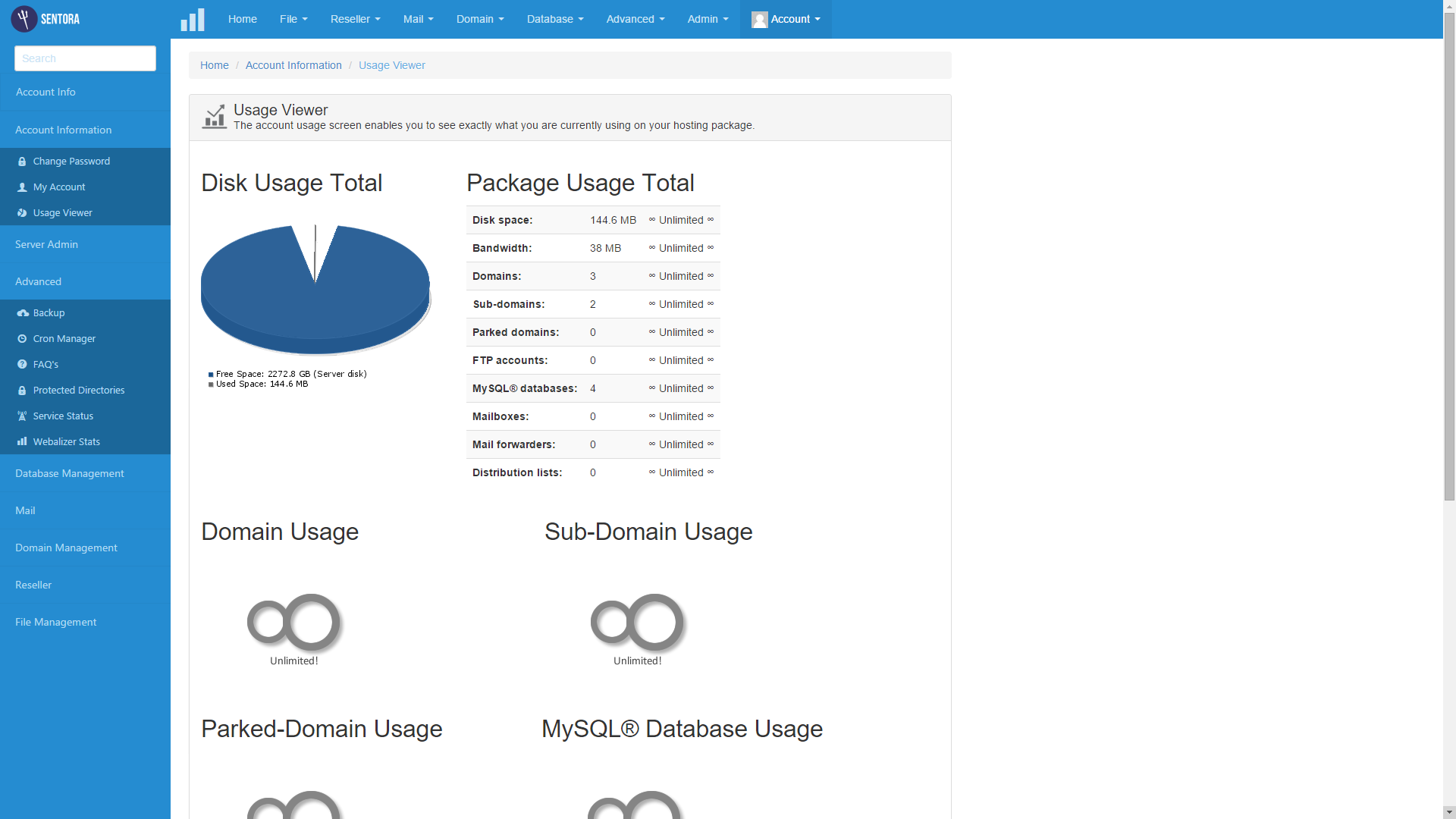Viewport: 1456px width, 819px height.
Task: Open the Mail dropdown in navbar
Action: click(x=418, y=19)
